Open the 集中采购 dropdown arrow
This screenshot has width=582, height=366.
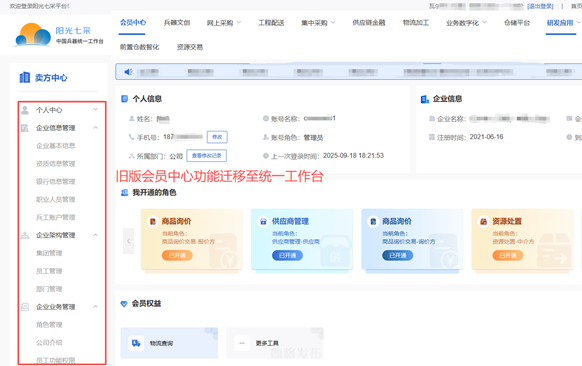[333, 22]
